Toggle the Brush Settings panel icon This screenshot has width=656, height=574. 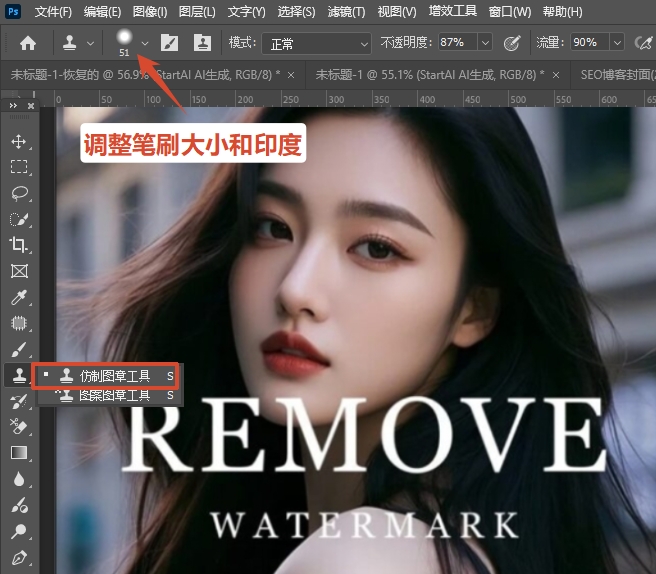click(169, 43)
